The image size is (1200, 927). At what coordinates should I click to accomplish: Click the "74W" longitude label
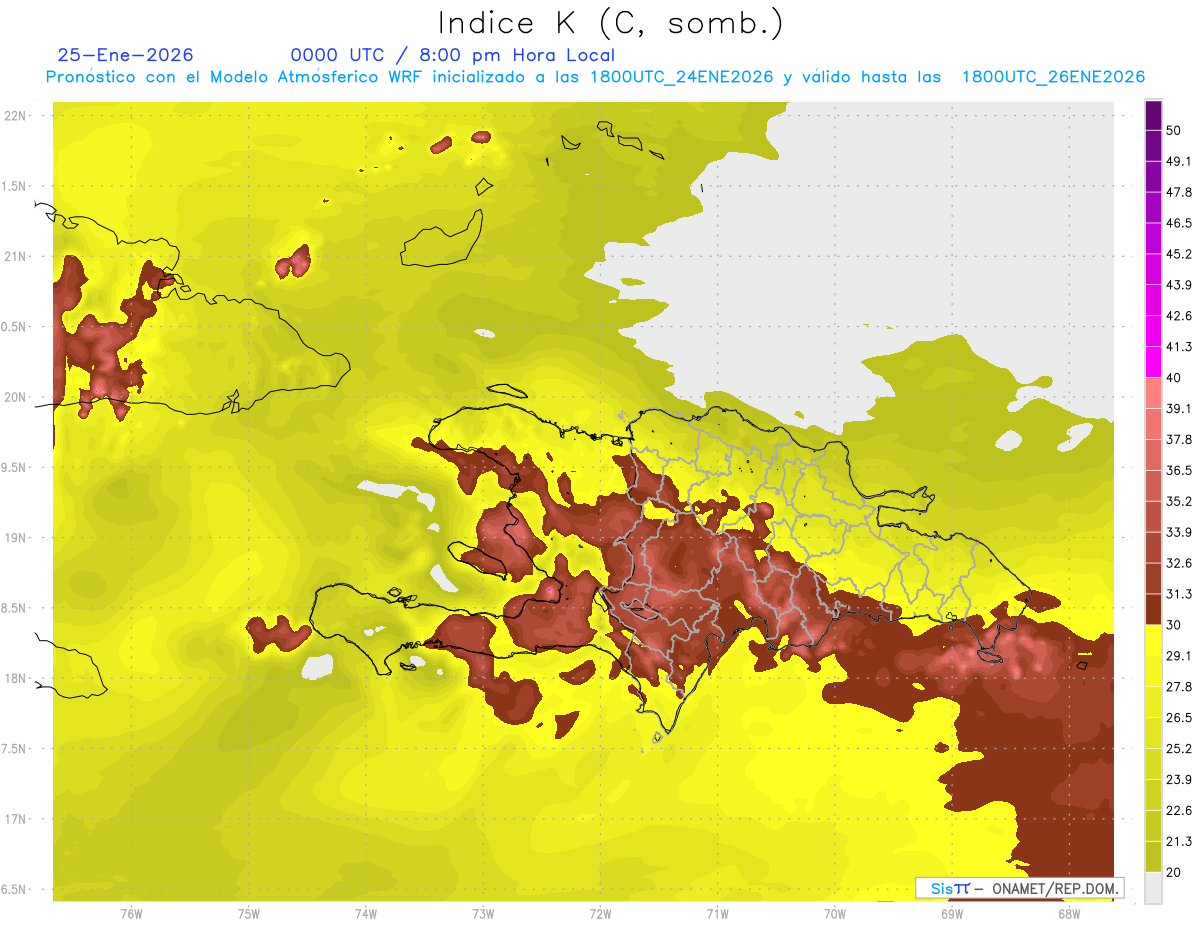click(365, 914)
